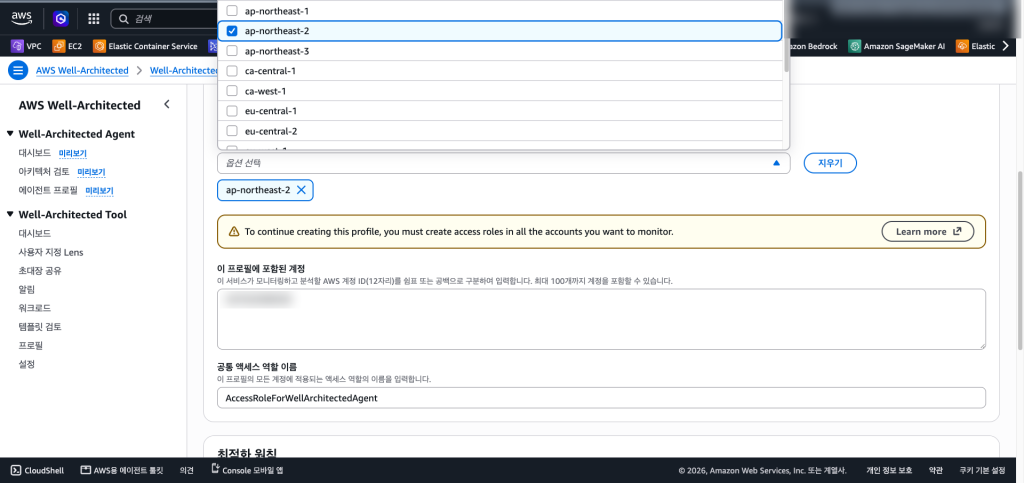Image resolution: width=1024 pixels, height=483 pixels.
Task: Open Console 모바일 앱 footer link
Action: [x=248, y=470]
